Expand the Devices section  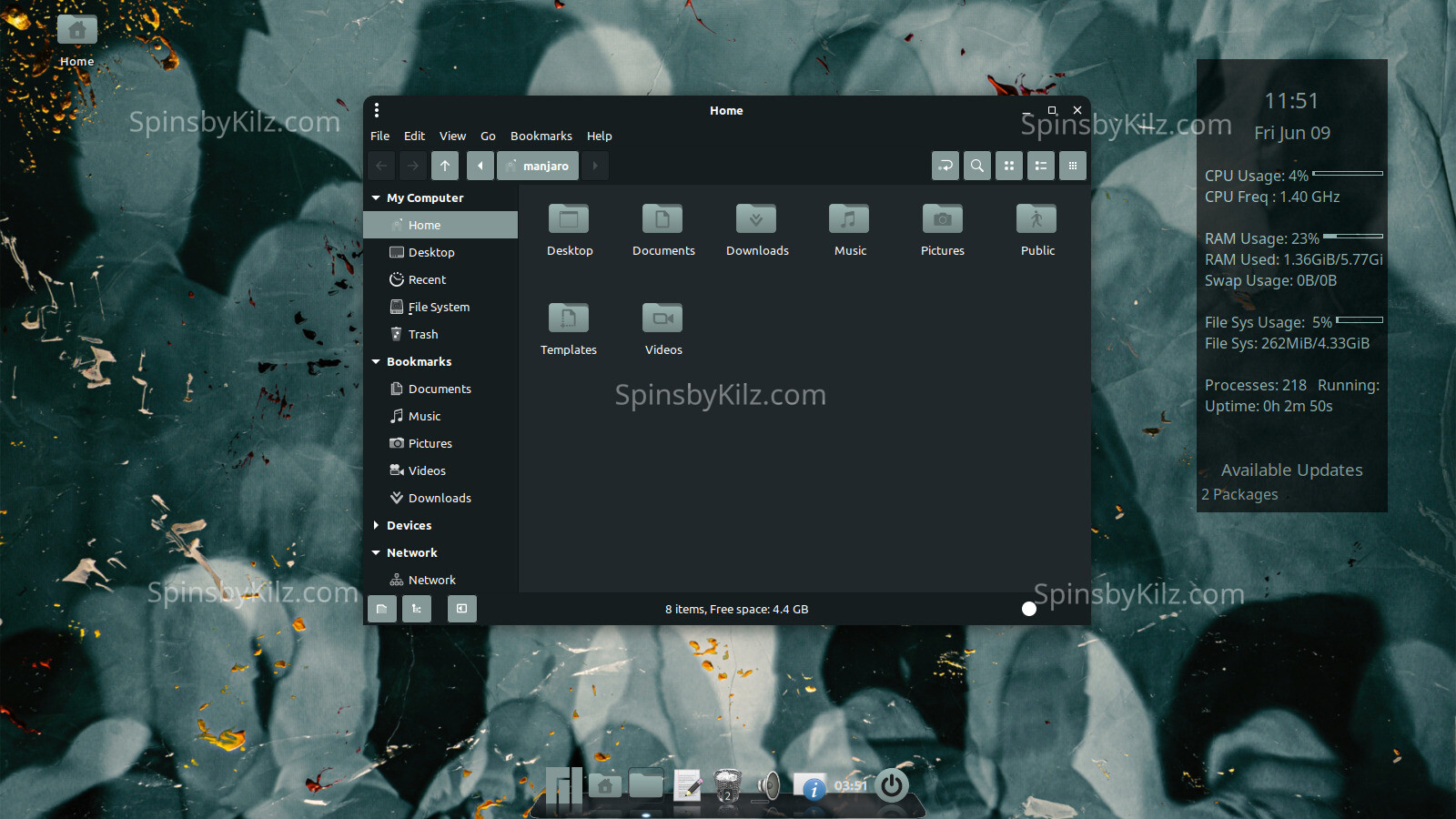pyautogui.click(x=376, y=525)
